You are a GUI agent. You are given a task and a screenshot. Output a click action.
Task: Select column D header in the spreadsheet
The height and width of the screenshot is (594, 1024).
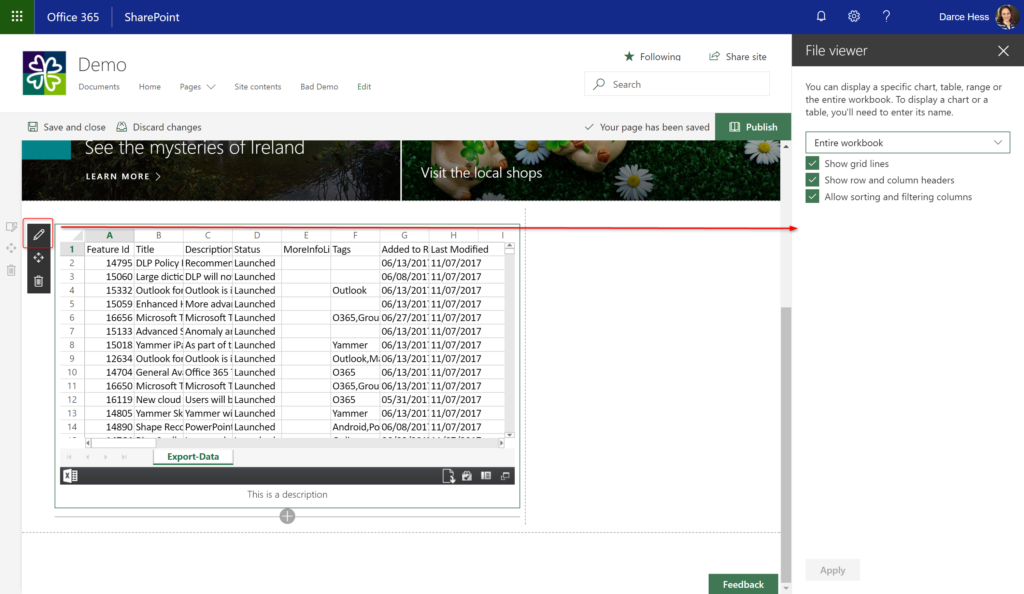pos(257,235)
